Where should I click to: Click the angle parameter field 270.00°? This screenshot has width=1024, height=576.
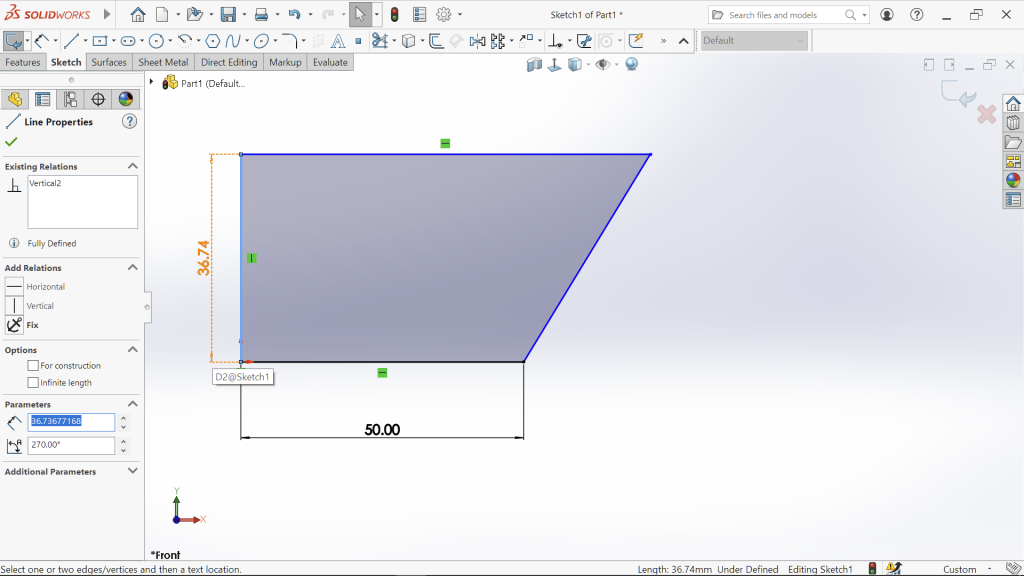click(x=71, y=445)
